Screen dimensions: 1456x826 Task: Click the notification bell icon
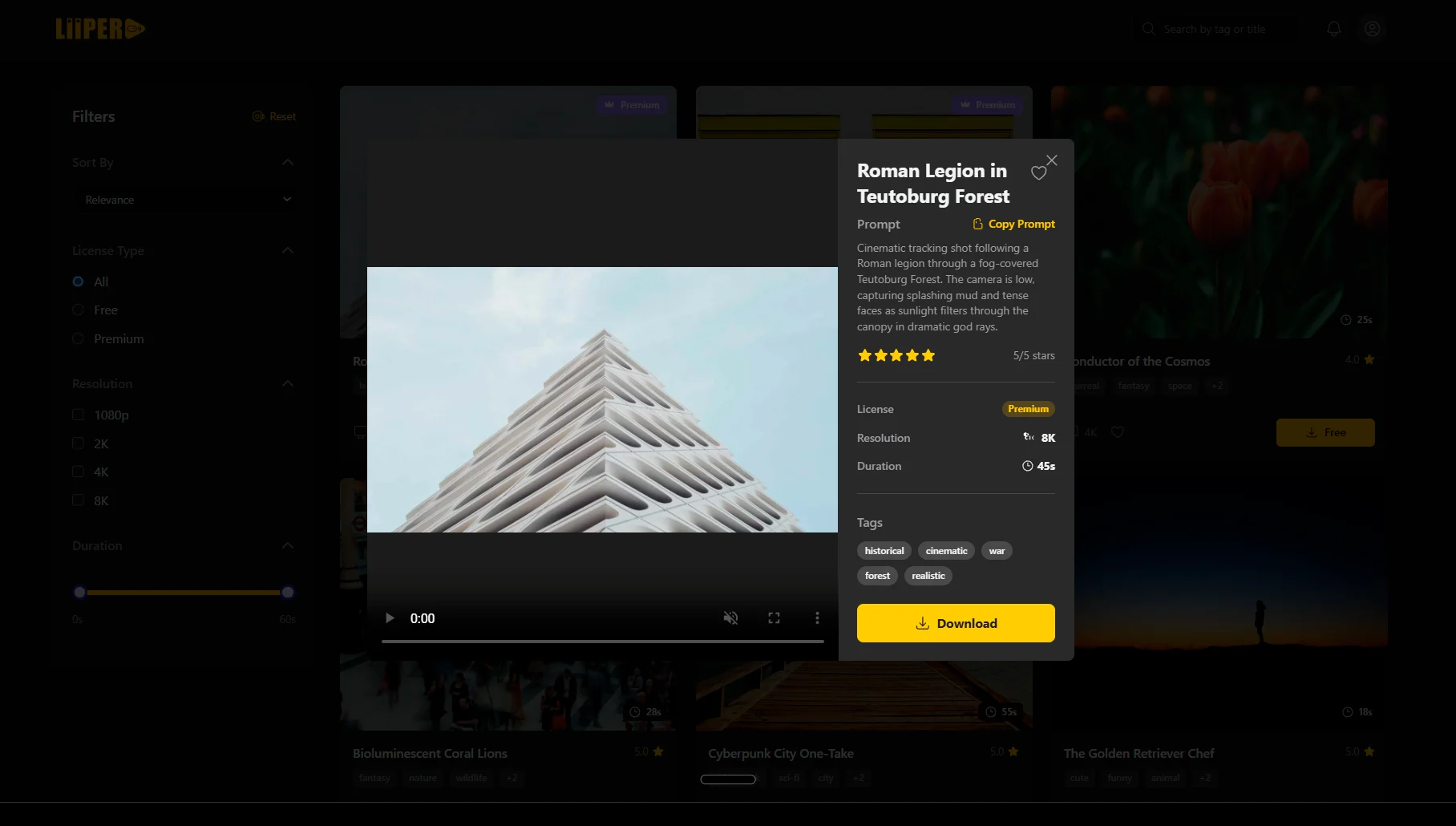pos(1333,29)
